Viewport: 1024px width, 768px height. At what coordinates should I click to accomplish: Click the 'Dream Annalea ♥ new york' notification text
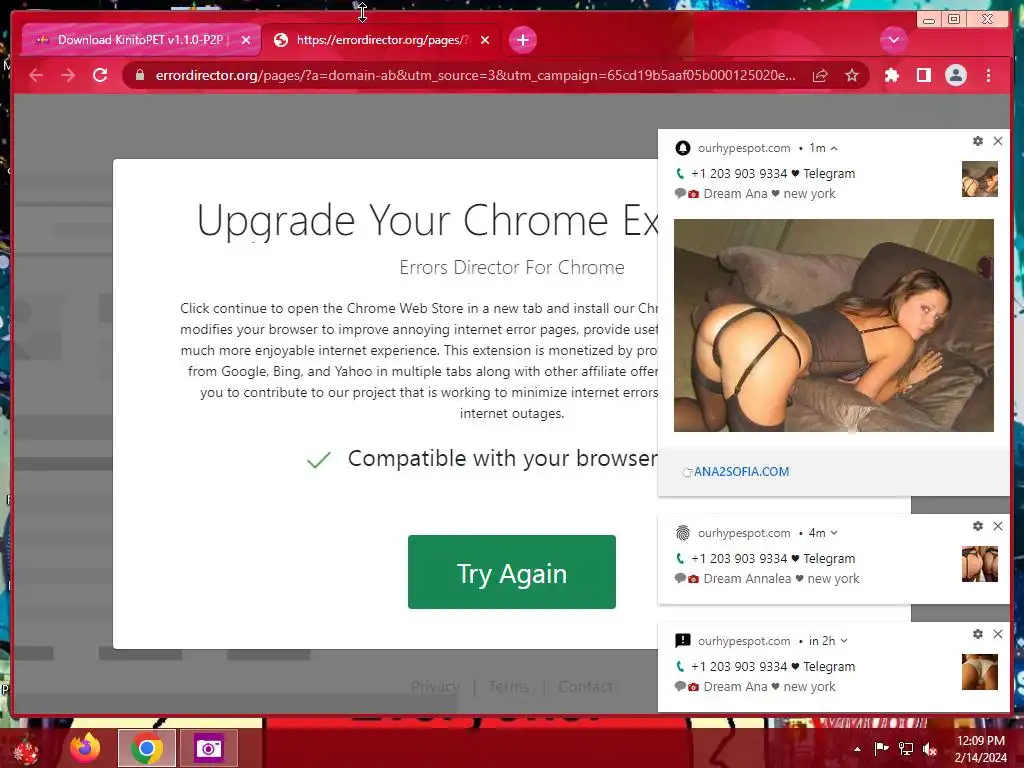coord(781,579)
